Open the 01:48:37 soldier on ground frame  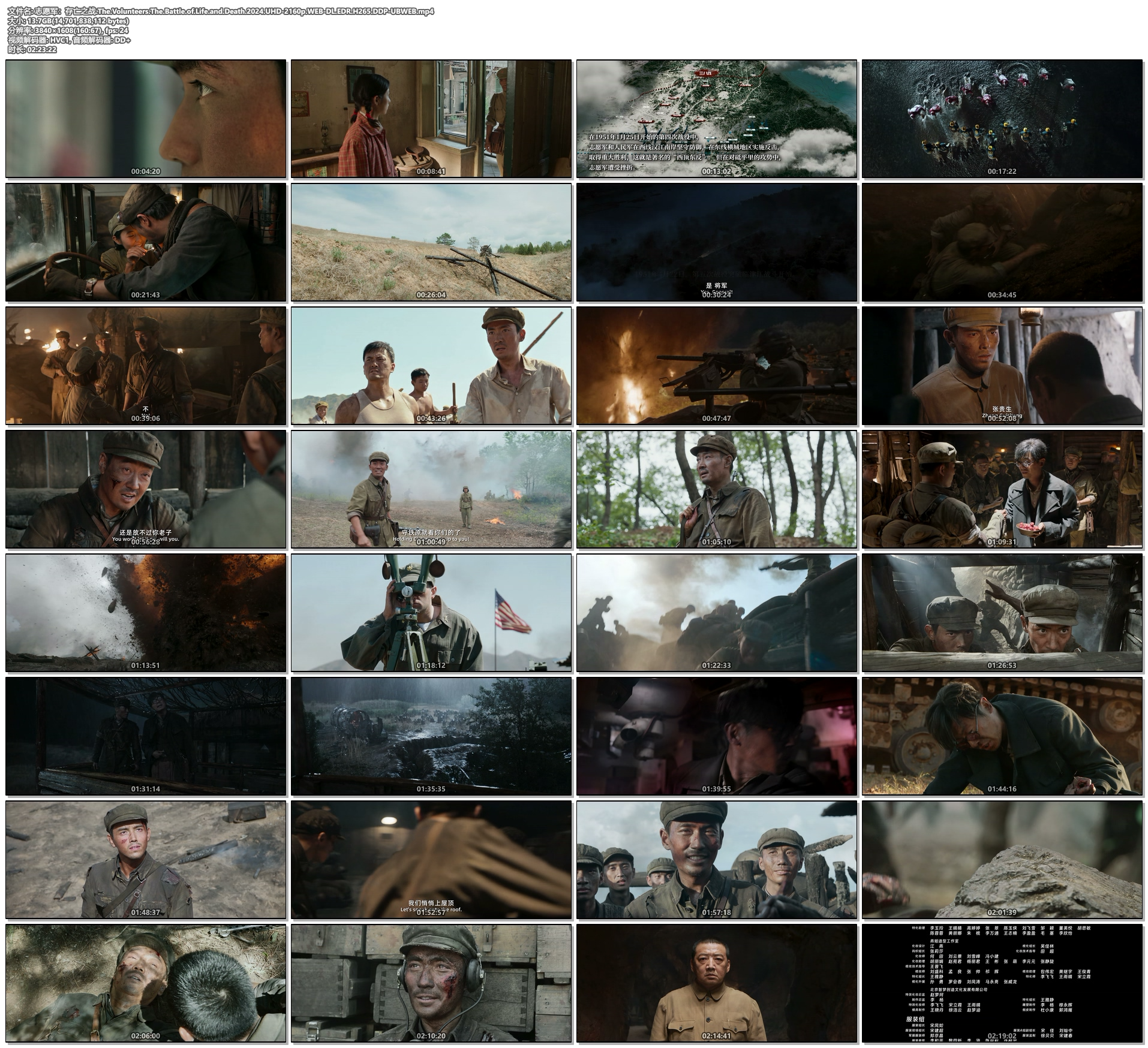[x=146, y=860]
